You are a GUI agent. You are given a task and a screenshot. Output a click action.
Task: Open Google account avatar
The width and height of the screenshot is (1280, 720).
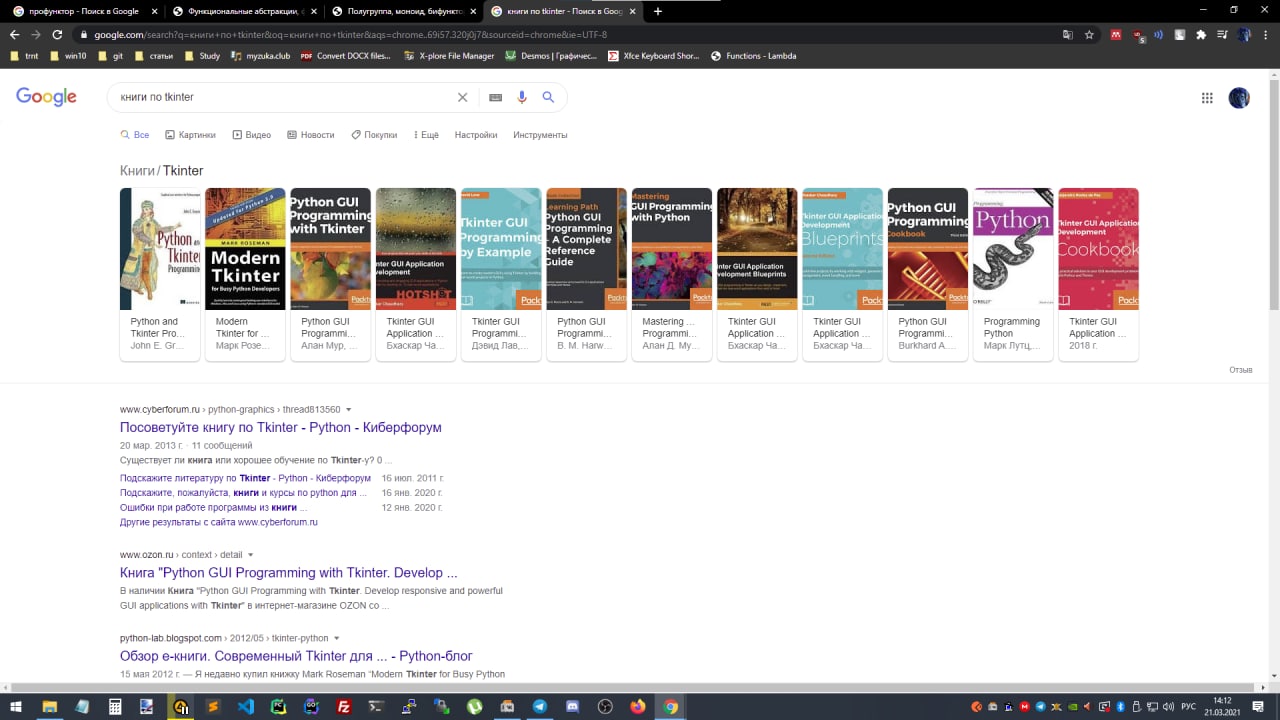(1239, 97)
